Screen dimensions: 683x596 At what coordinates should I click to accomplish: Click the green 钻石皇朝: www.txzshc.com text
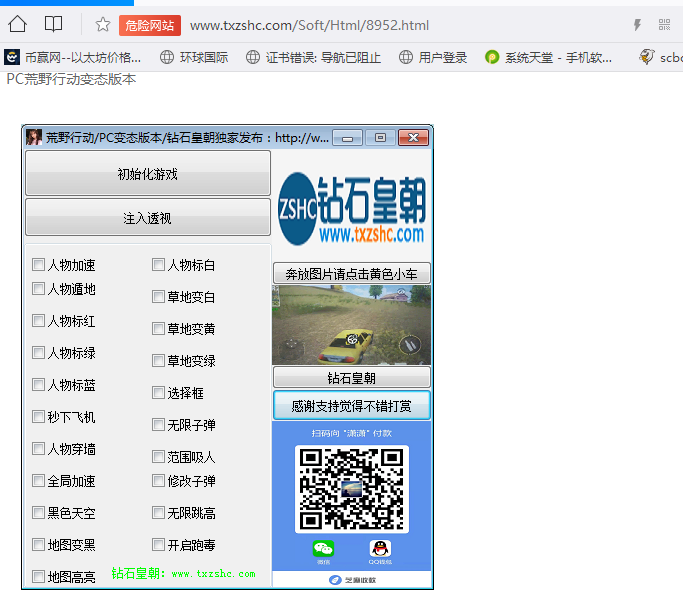(x=183, y=573)
